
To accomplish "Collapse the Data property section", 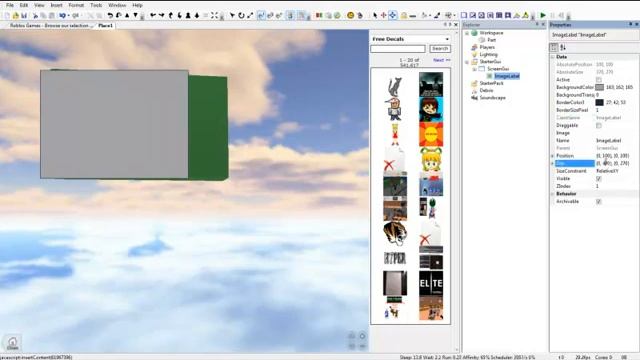I will click(553, 57).
